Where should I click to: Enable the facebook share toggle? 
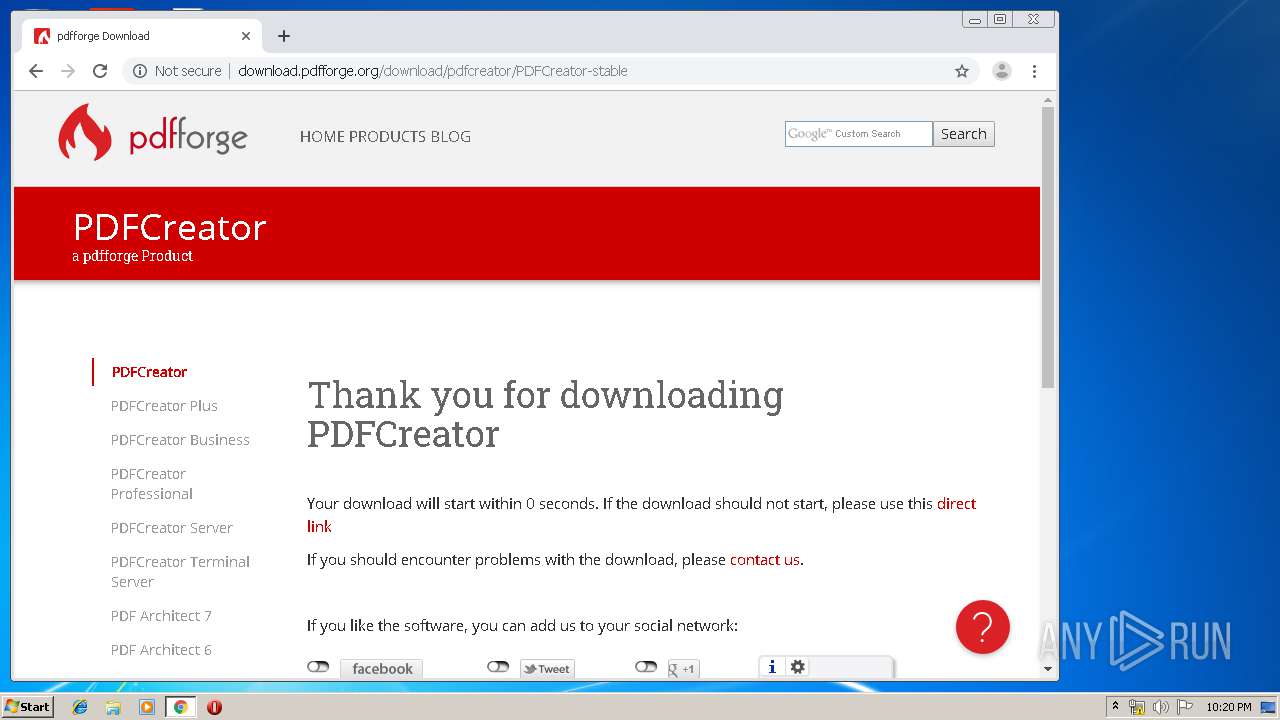[318, 667]
